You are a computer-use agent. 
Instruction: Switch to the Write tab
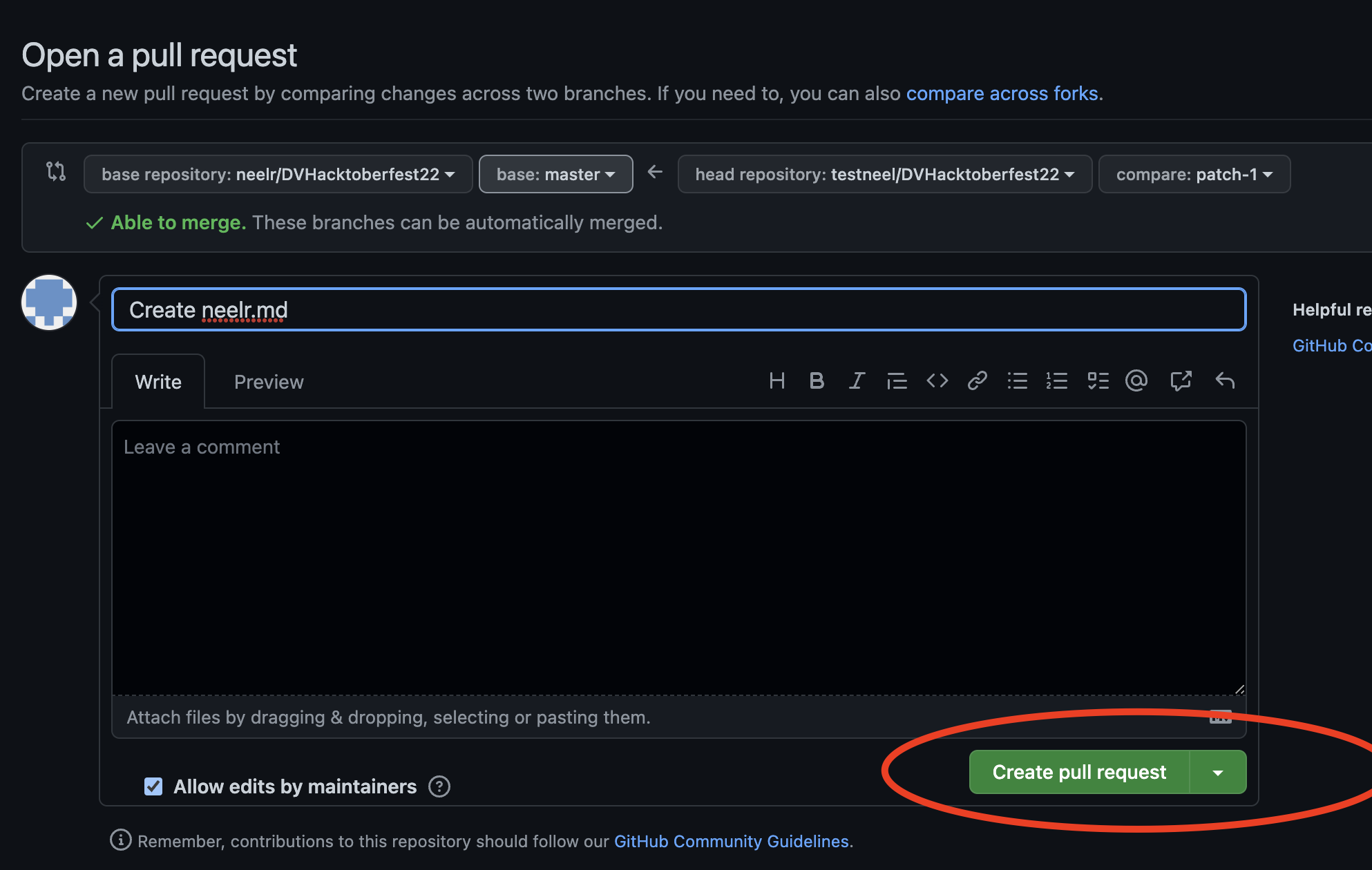(158, 382)
